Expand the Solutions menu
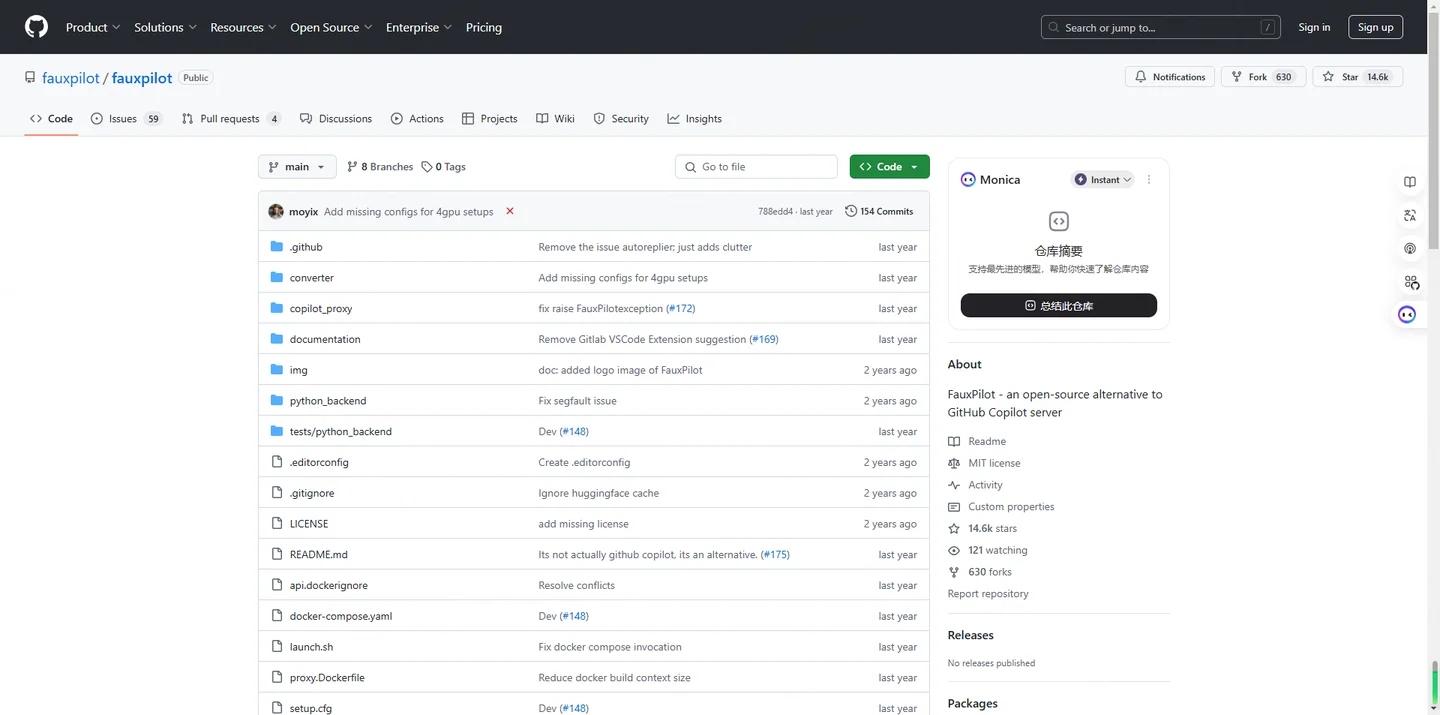 [x=165, y=27]
